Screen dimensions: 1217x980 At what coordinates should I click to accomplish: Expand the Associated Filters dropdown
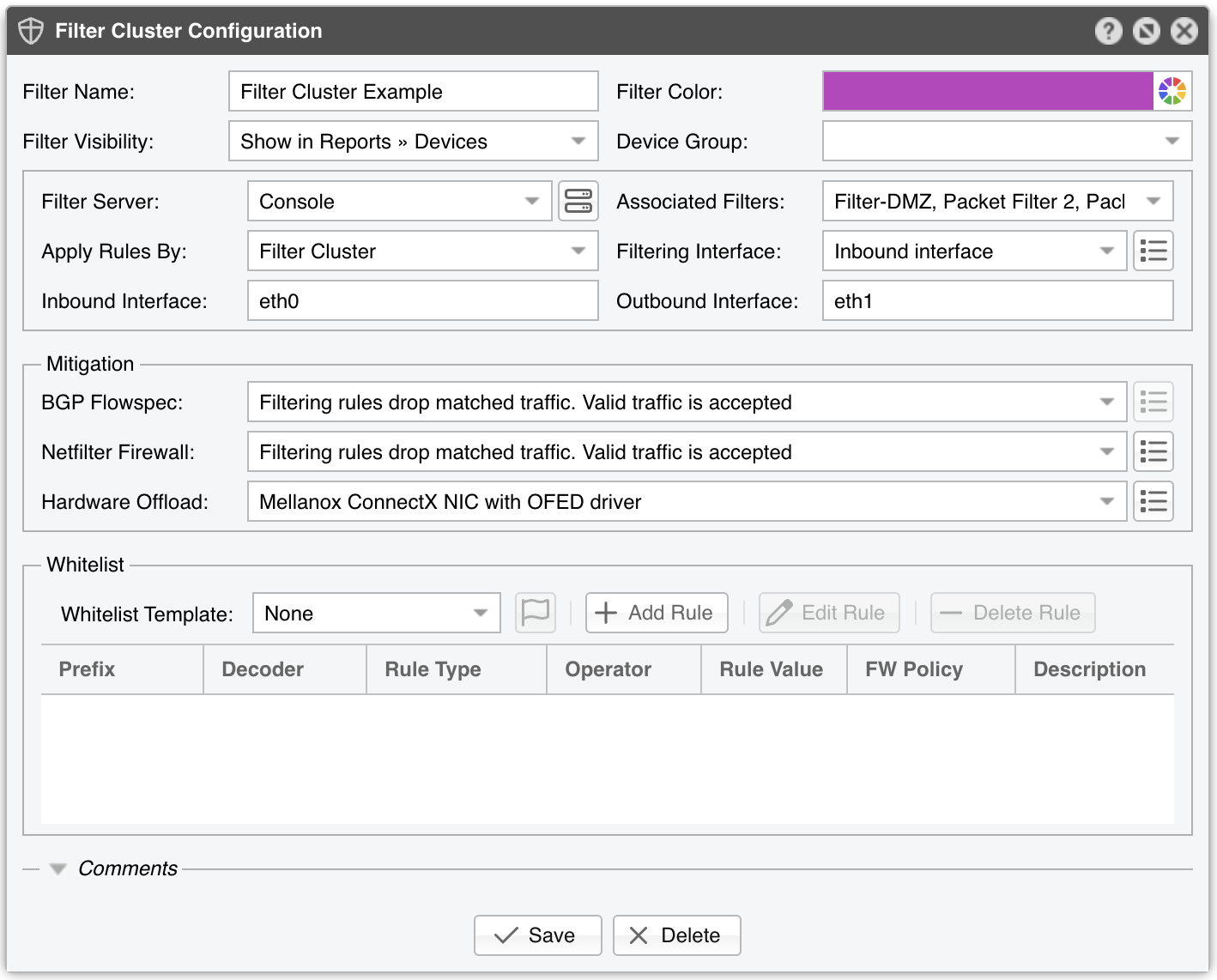coord(998,201)
